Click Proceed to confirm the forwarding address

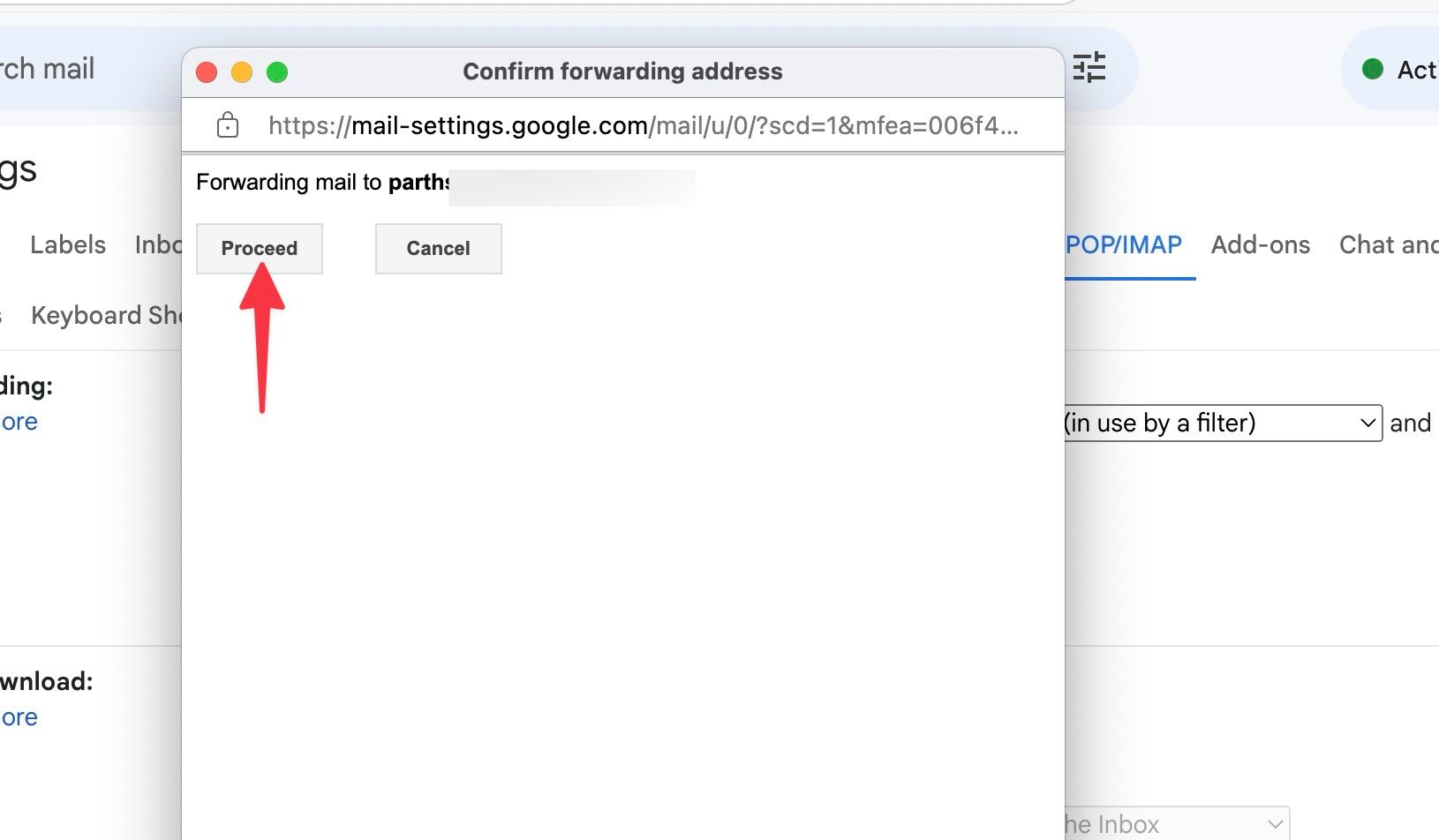click(x=259, y=248)
